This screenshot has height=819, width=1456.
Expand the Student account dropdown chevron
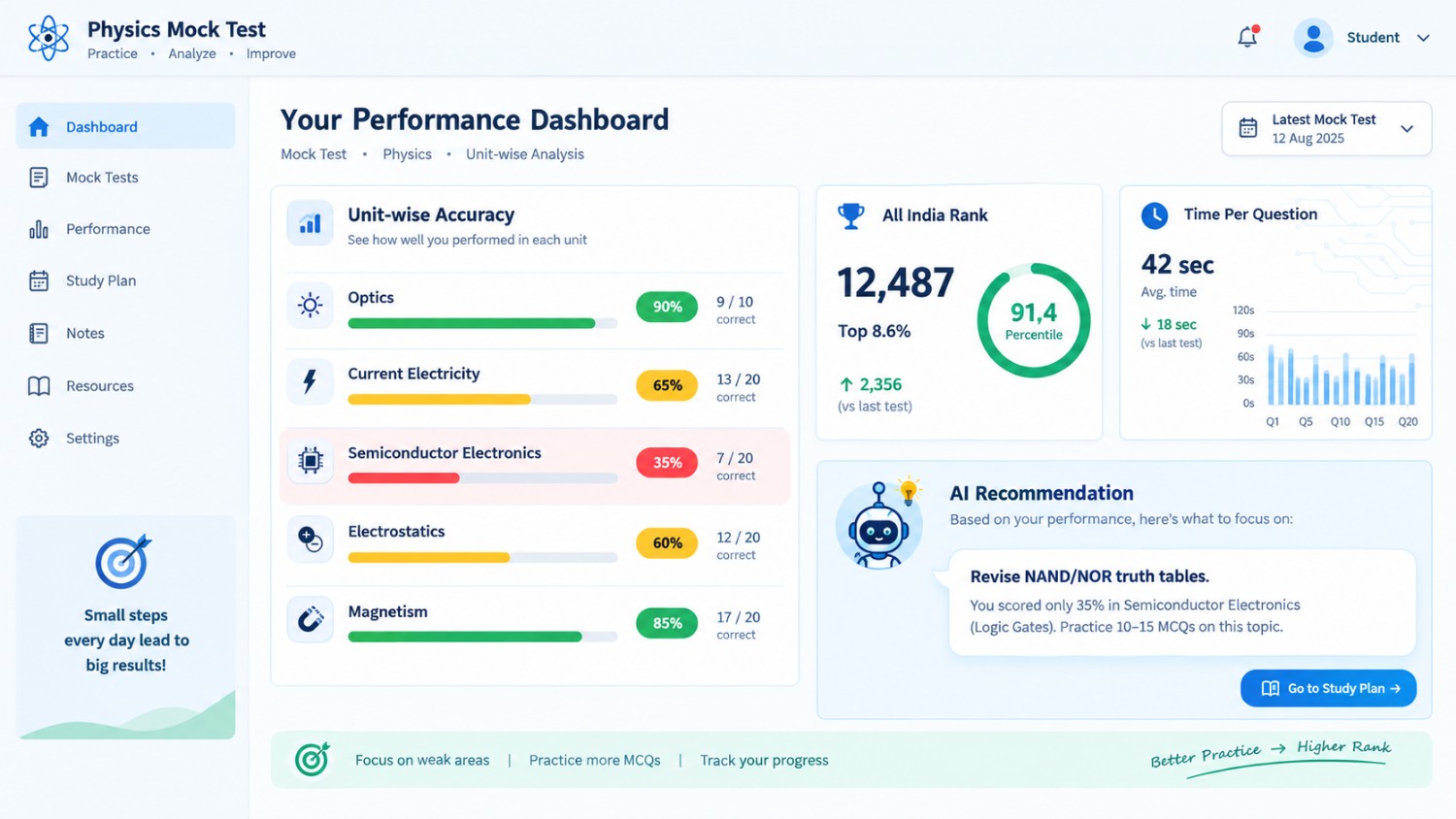point(1423,38)
